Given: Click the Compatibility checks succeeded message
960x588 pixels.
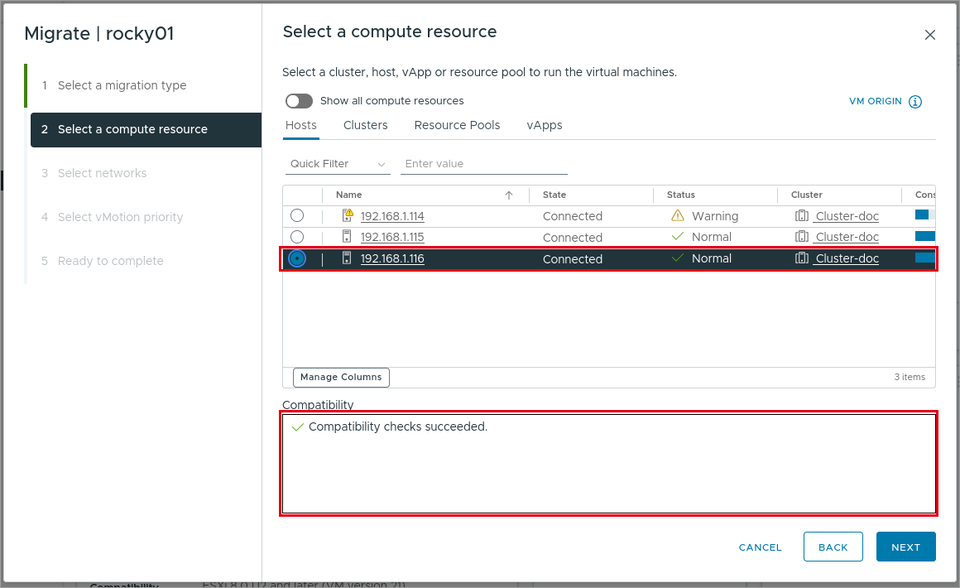Looking at the screenshot, I should 397,426.
